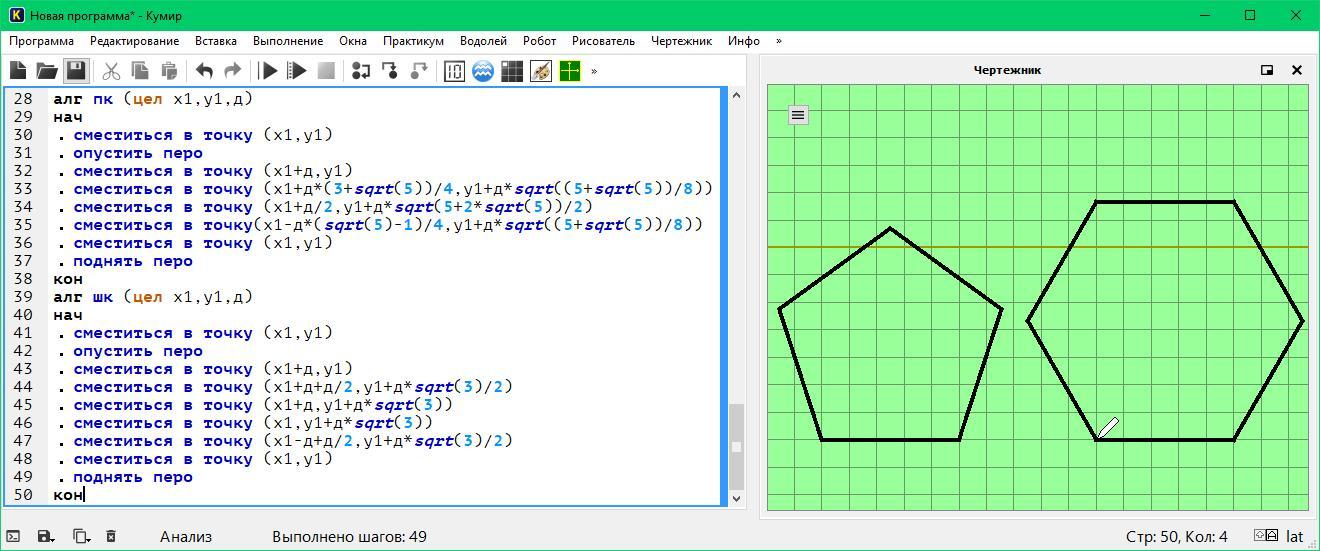Open the Программа menu
The image size is (1320, 551).
click(x=41, y=41)
